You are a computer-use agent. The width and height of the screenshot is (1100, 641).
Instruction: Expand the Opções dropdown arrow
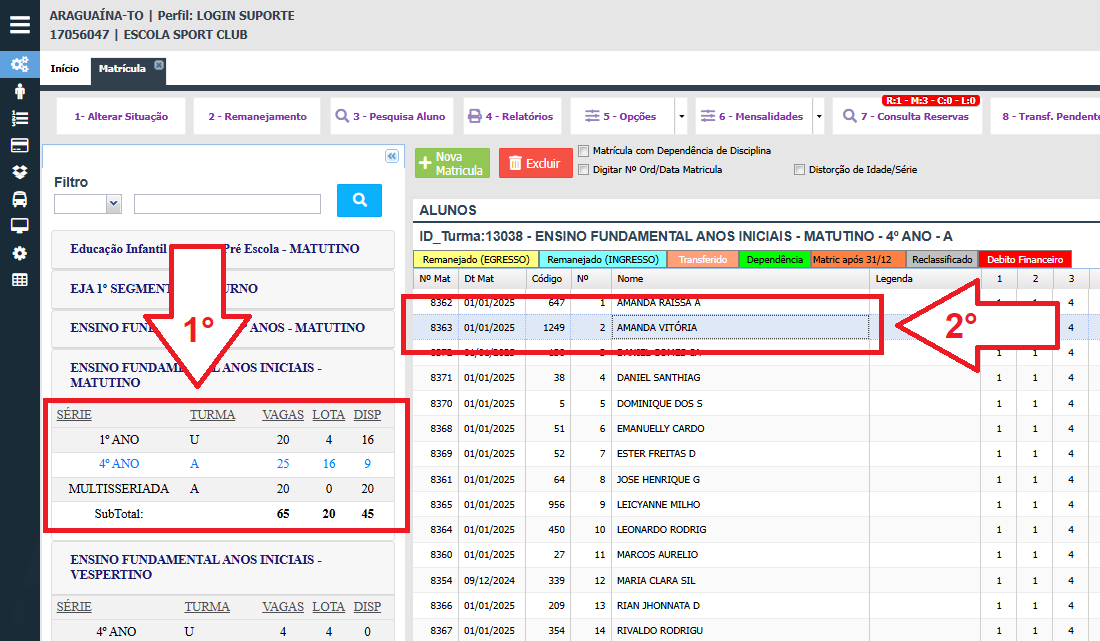[x=681, y=116]
